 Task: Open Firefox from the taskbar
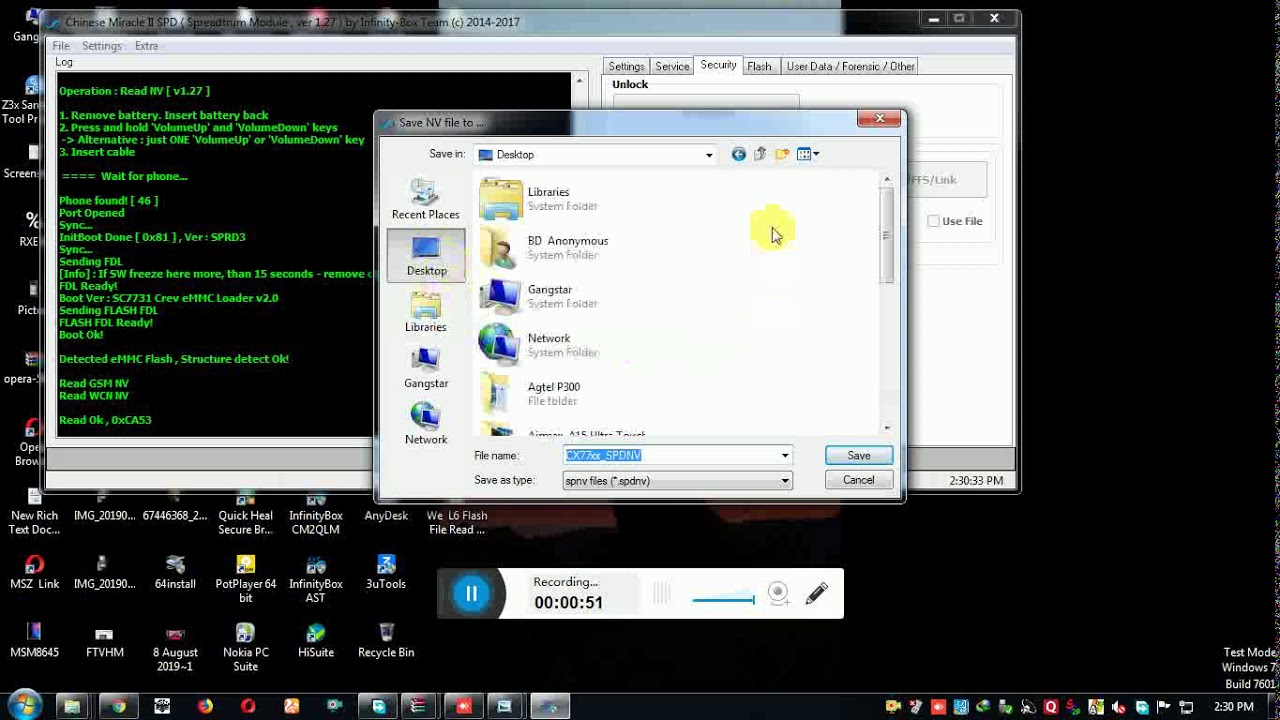(205, 706)
